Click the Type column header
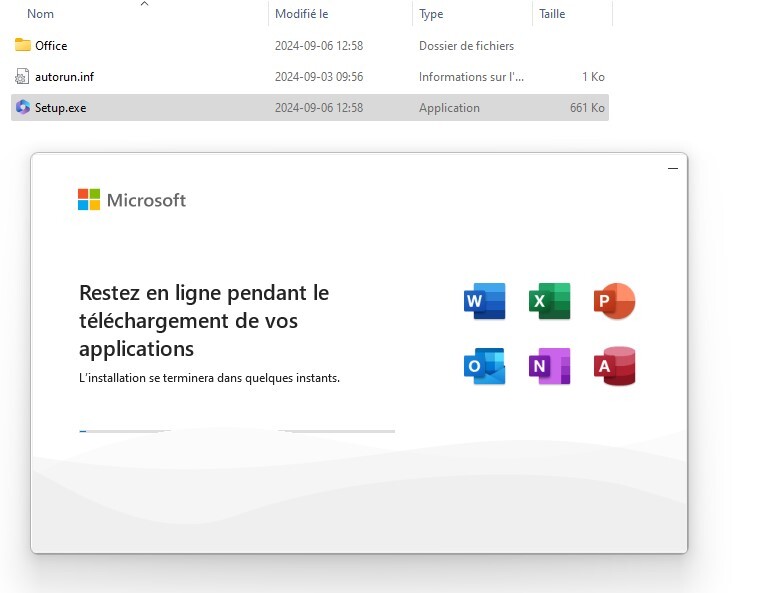 (x=432, y=14)
